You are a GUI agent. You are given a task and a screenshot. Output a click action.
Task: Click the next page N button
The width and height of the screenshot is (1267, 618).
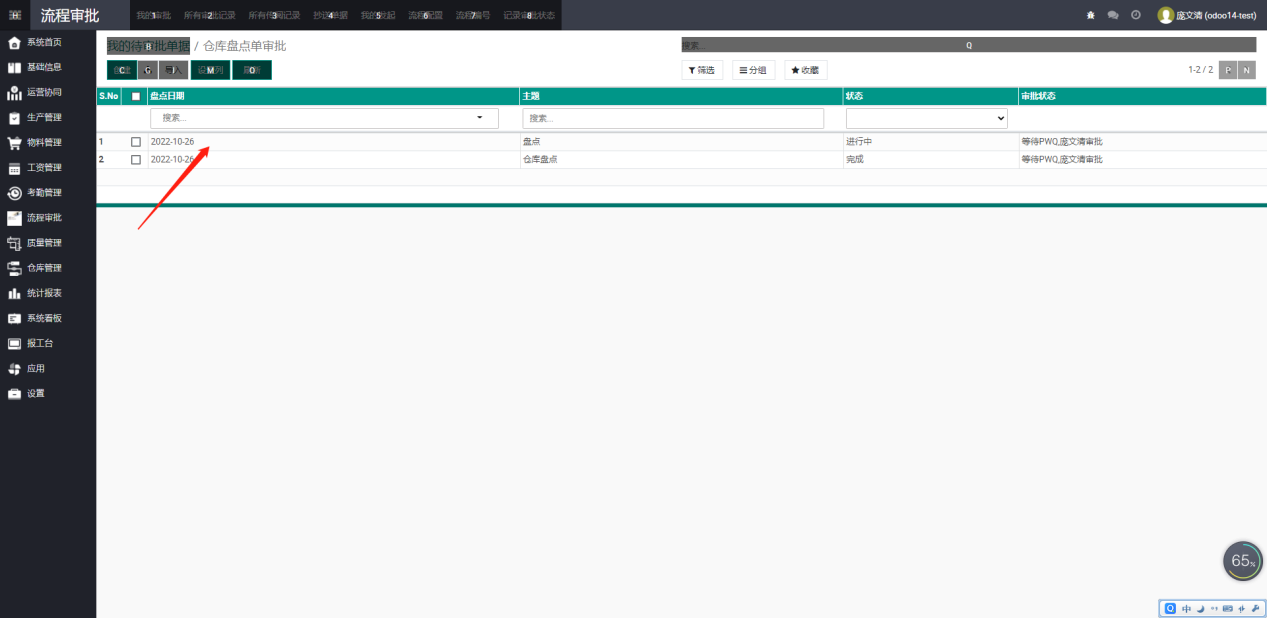click(1247, 70)
